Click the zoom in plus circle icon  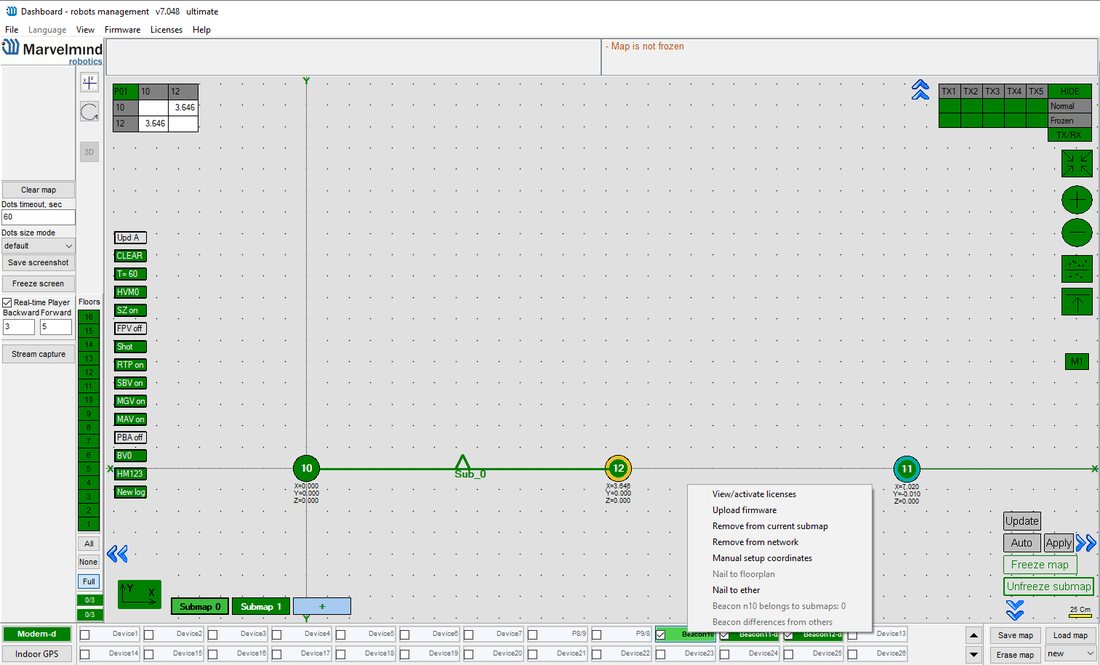(x=1076, y=200)
